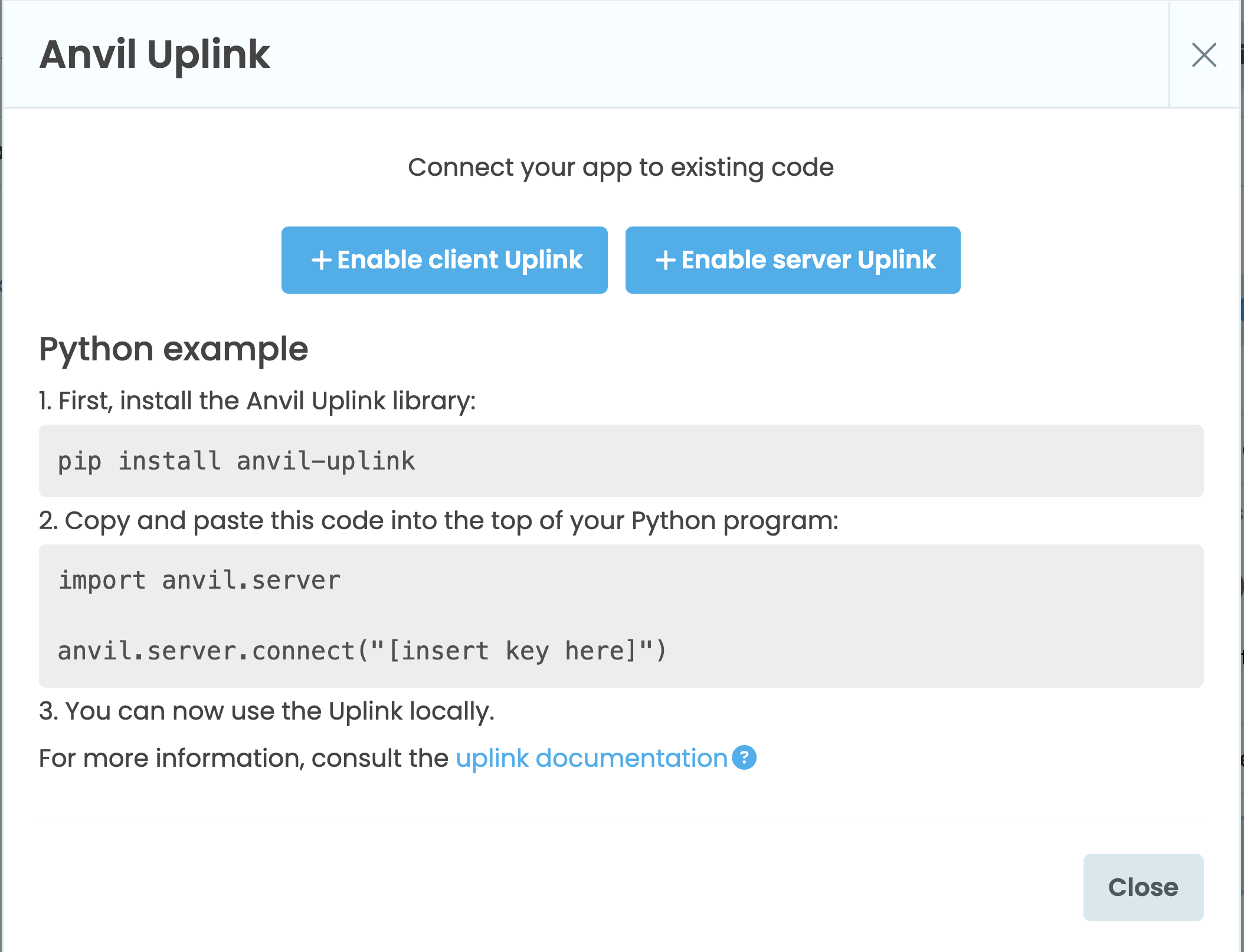Screen dimensions: 1244x952
Task: Click the X to dismiss Anvil Uplink dialog
Action: tap(1203, 55)
